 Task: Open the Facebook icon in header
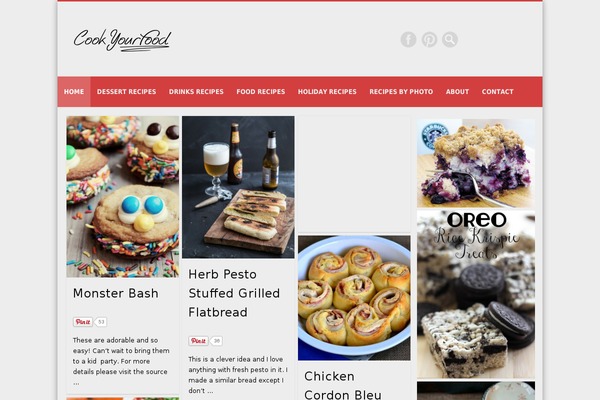click(408, 39)
